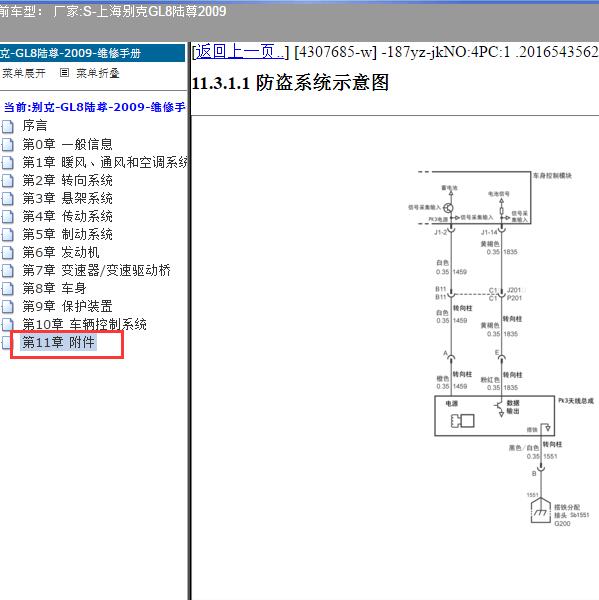Open chapter 第2章 转向系统
599x600 pixels.
pos(67,180)
